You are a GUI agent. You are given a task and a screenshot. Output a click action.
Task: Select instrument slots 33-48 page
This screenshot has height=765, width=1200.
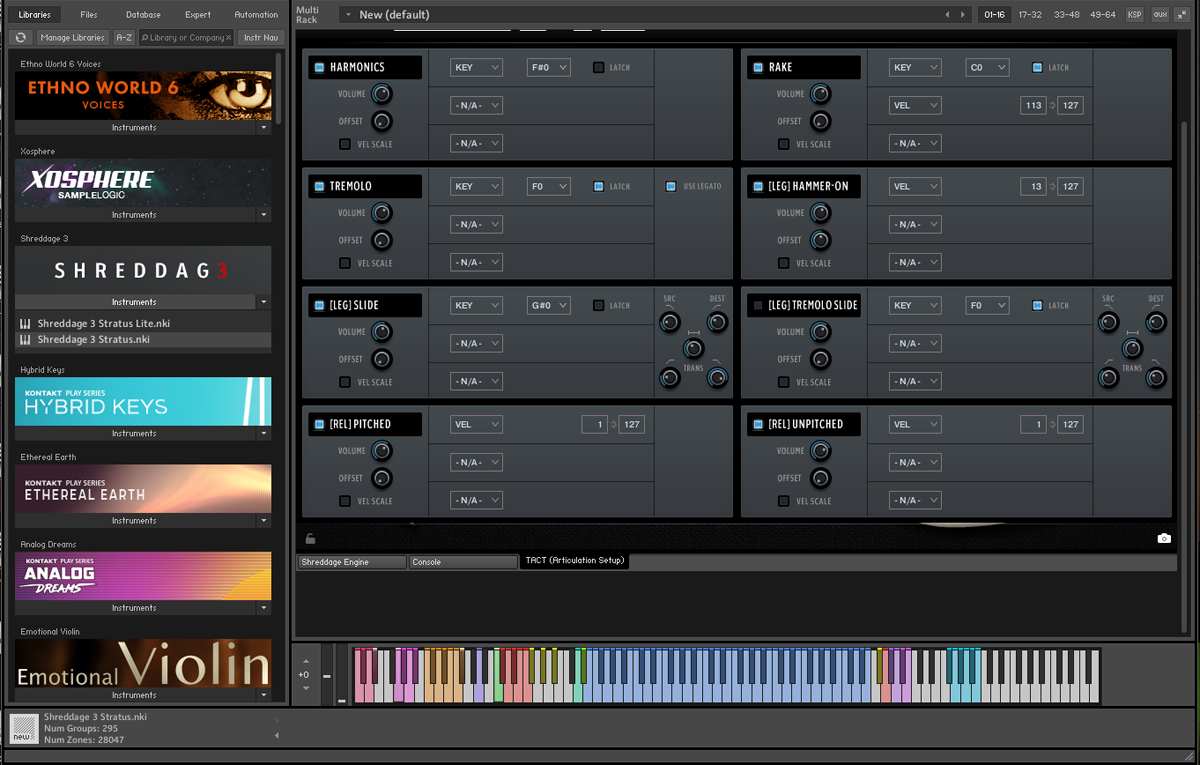(x=1067, y=15)
